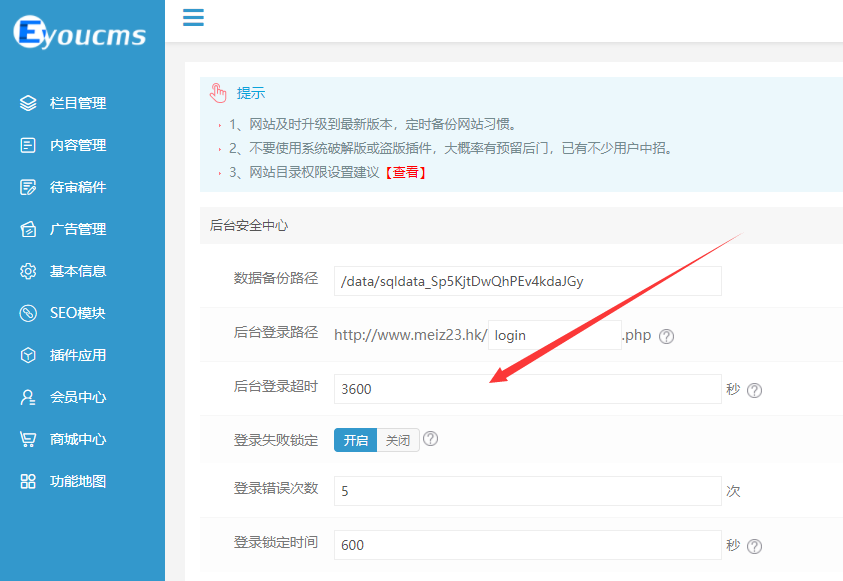Click help icon beside 后台登录路径 field

coord(667,336)
